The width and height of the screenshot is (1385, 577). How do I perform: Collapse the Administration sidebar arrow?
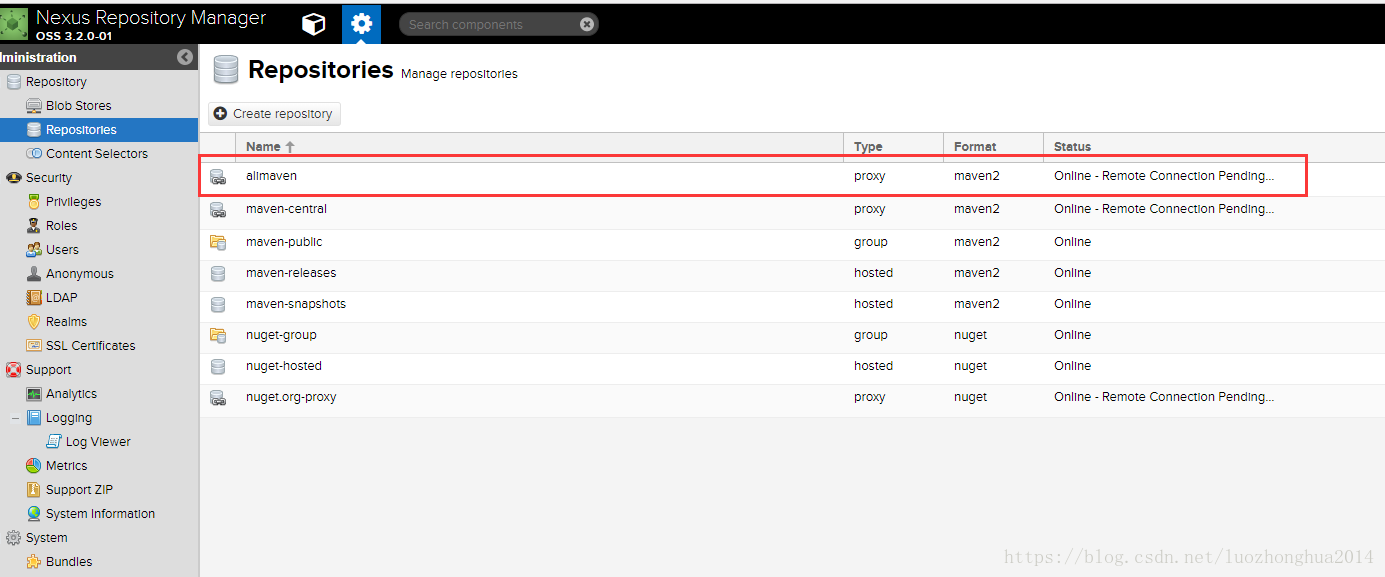185,57
